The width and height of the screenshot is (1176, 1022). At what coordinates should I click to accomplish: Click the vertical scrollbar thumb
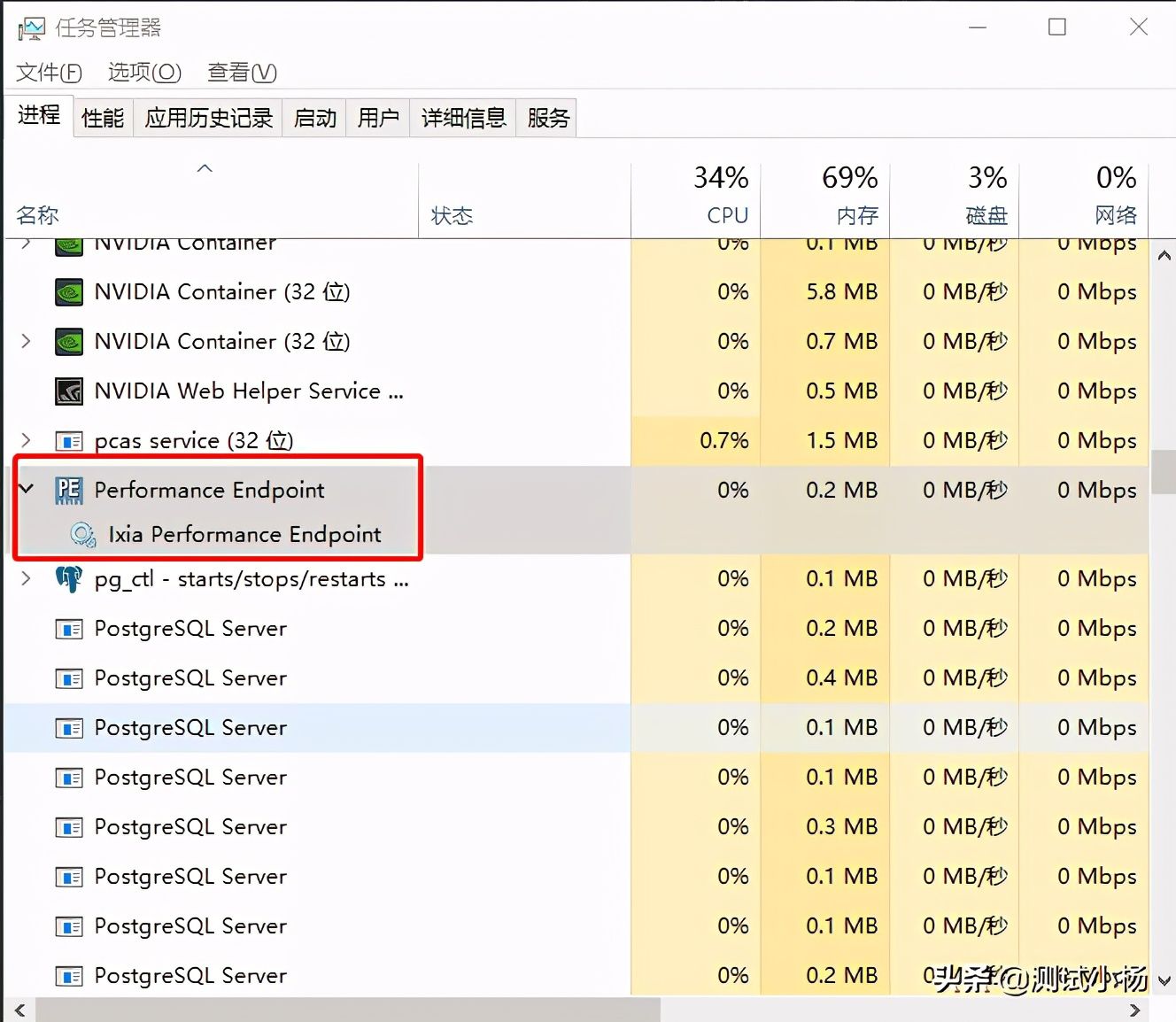(1164, 472)
